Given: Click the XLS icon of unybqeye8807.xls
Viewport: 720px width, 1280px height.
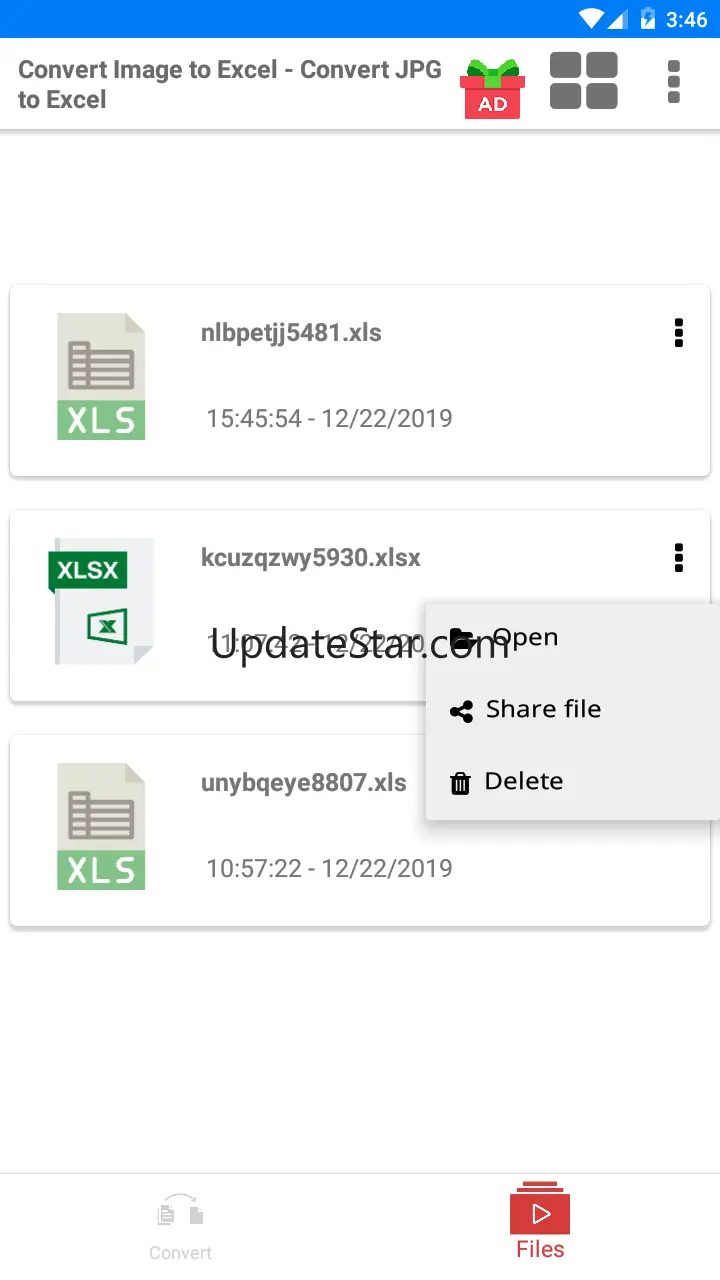Looking at the screenshot, I should (101, 827).
